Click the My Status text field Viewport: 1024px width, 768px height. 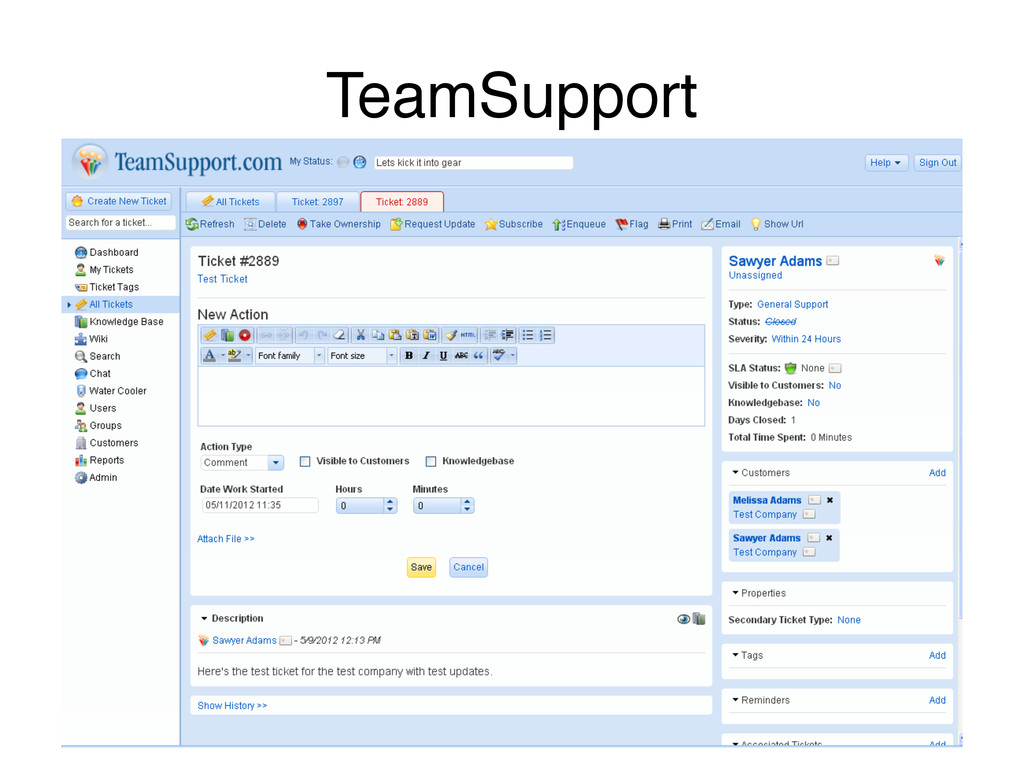pos(473,163)
